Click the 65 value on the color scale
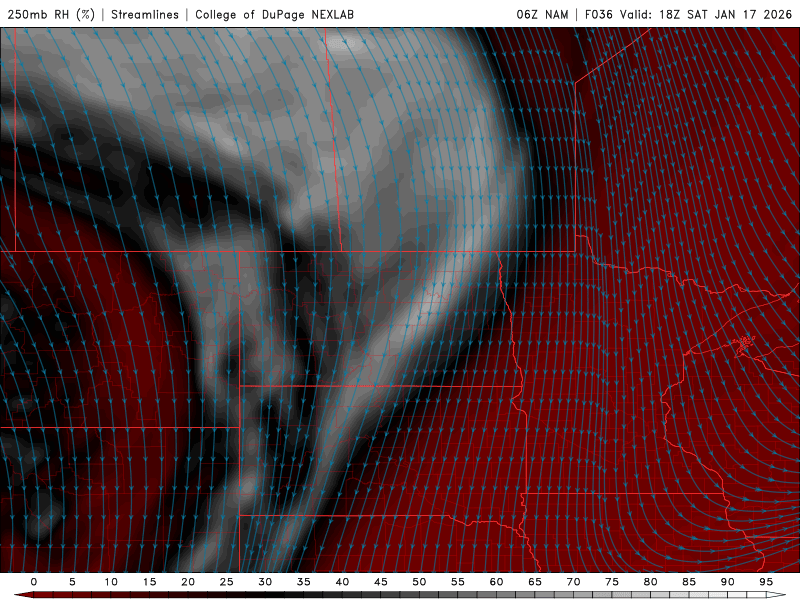 [534, 582]
